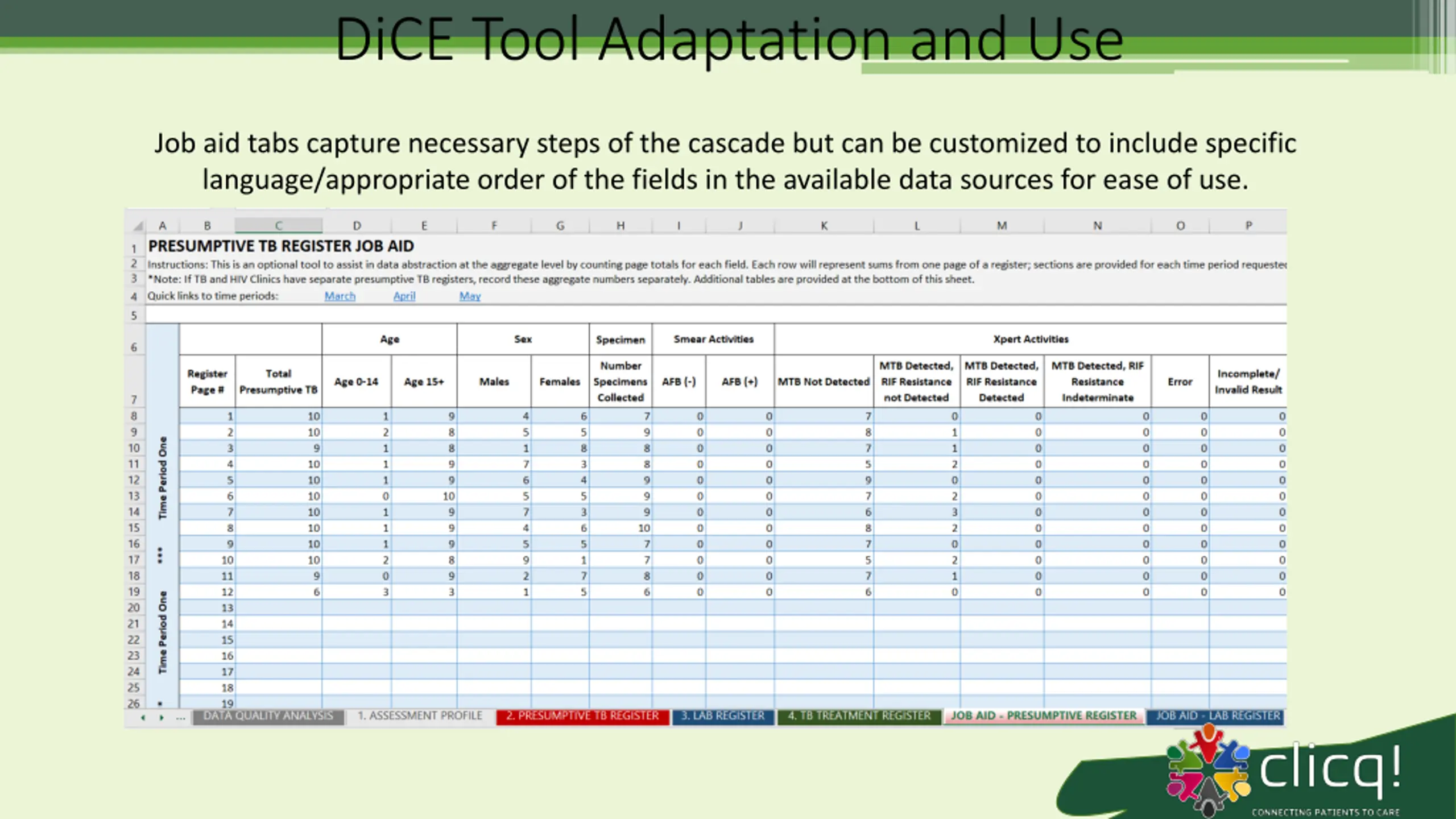Click the clicq! logo
Screen dimensions: 1456x819
(x=1284, y=773)
